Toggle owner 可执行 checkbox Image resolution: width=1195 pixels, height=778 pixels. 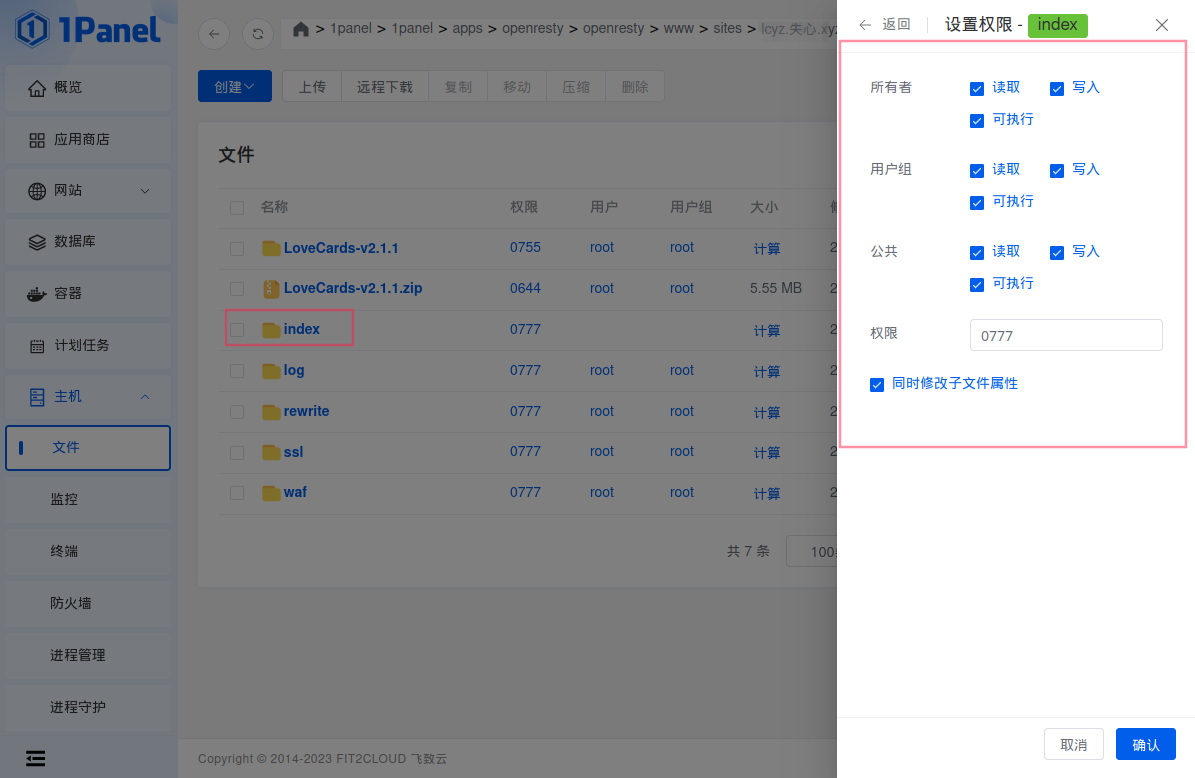tap(977, 121)
